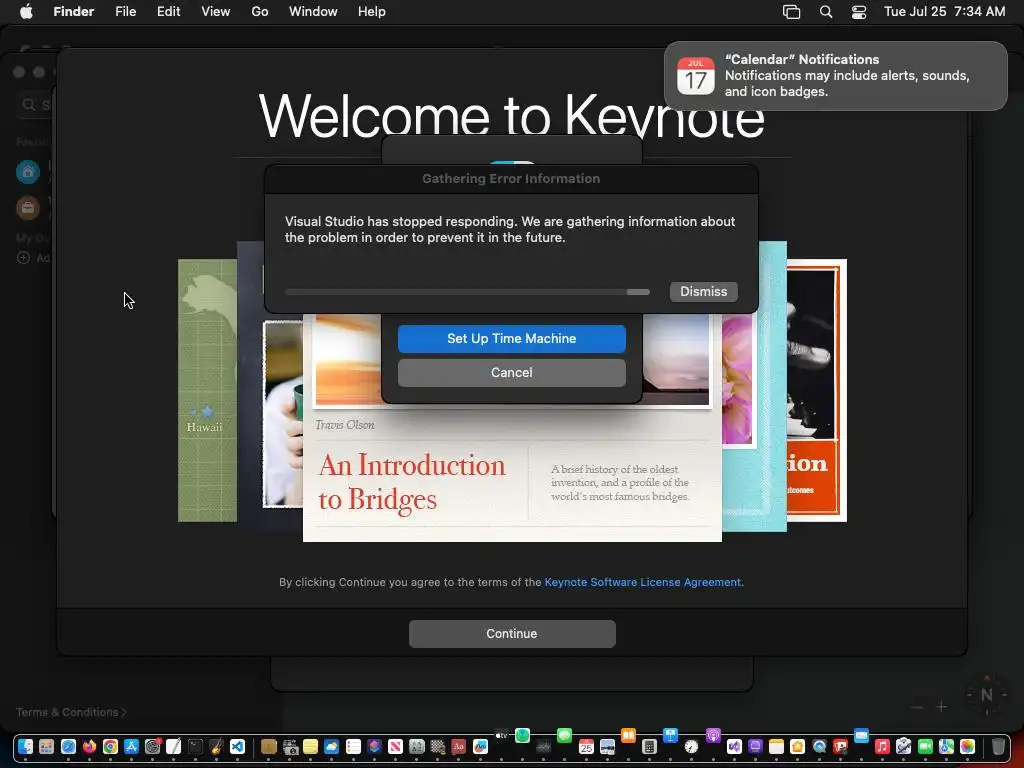Open the Home app in Dock
Image resolution: width=1024 pixels, height=768 pixels.
click(797, 746)
